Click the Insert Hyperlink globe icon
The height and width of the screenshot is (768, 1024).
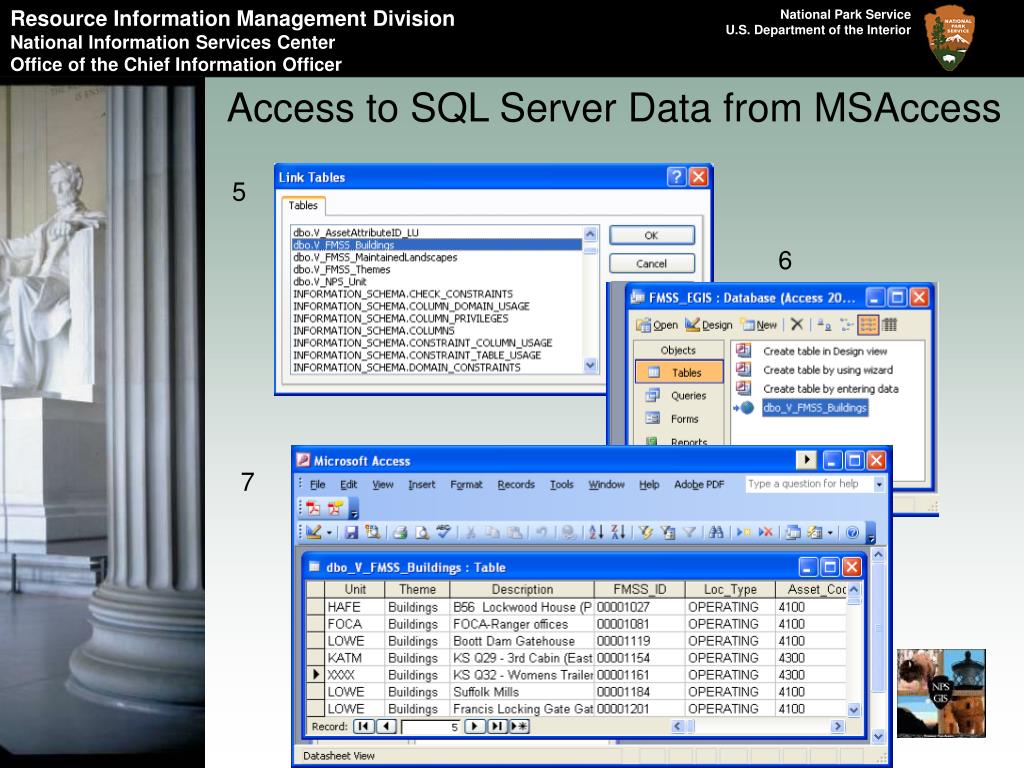coord(568,532)
